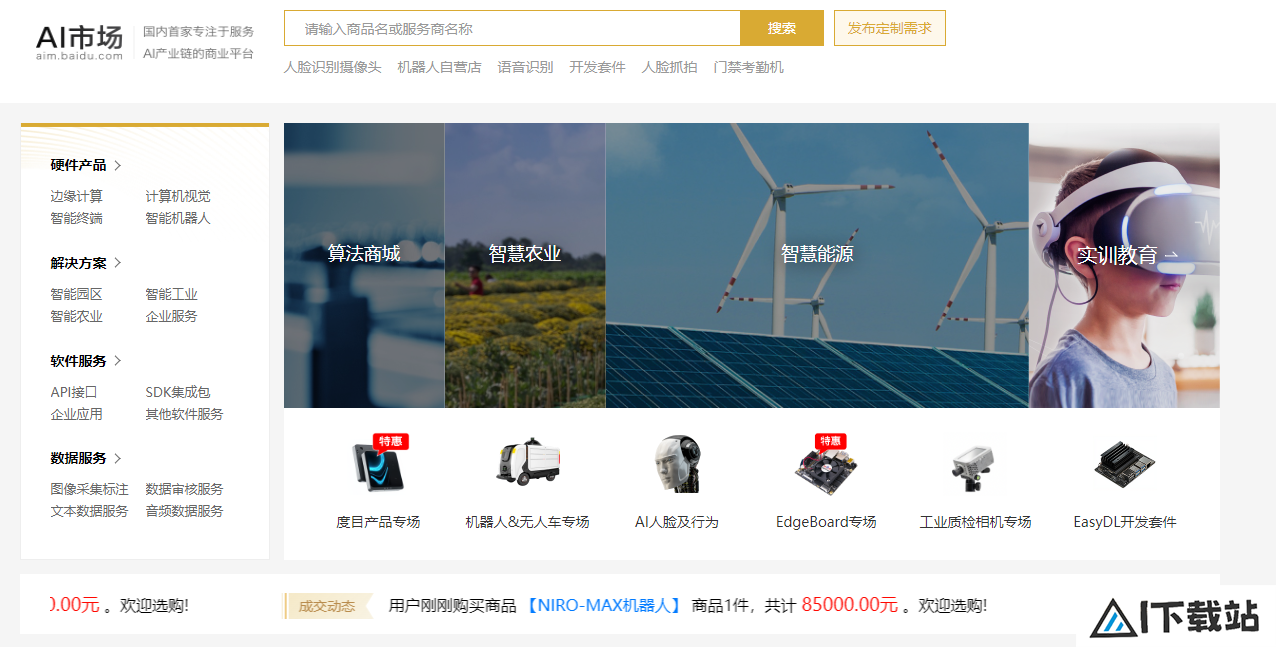Click the 成交动态 ticker tag

tap(327, 606)
